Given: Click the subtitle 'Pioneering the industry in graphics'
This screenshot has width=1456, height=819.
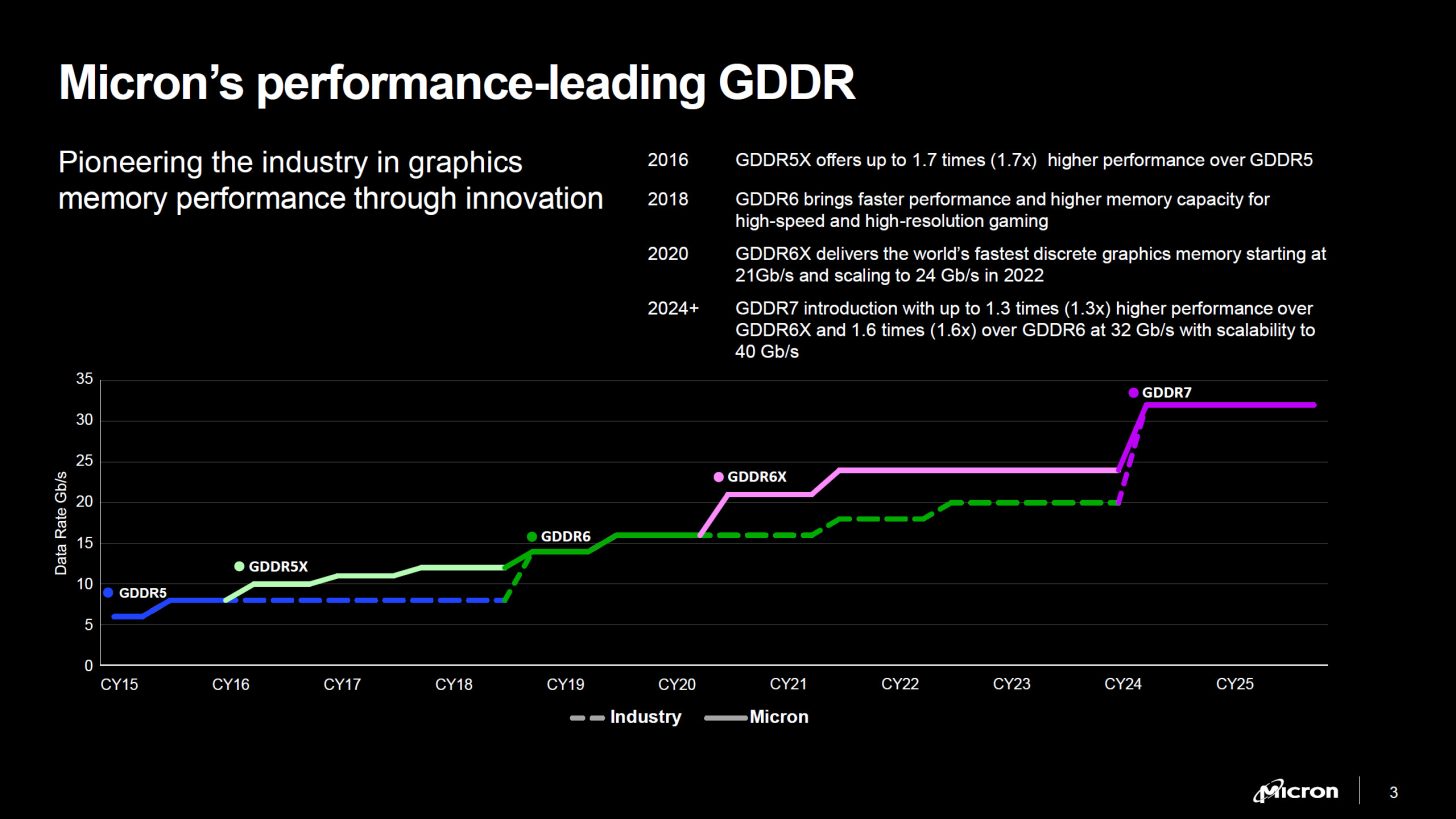Looking at the screenshot, I should (291, 162).
